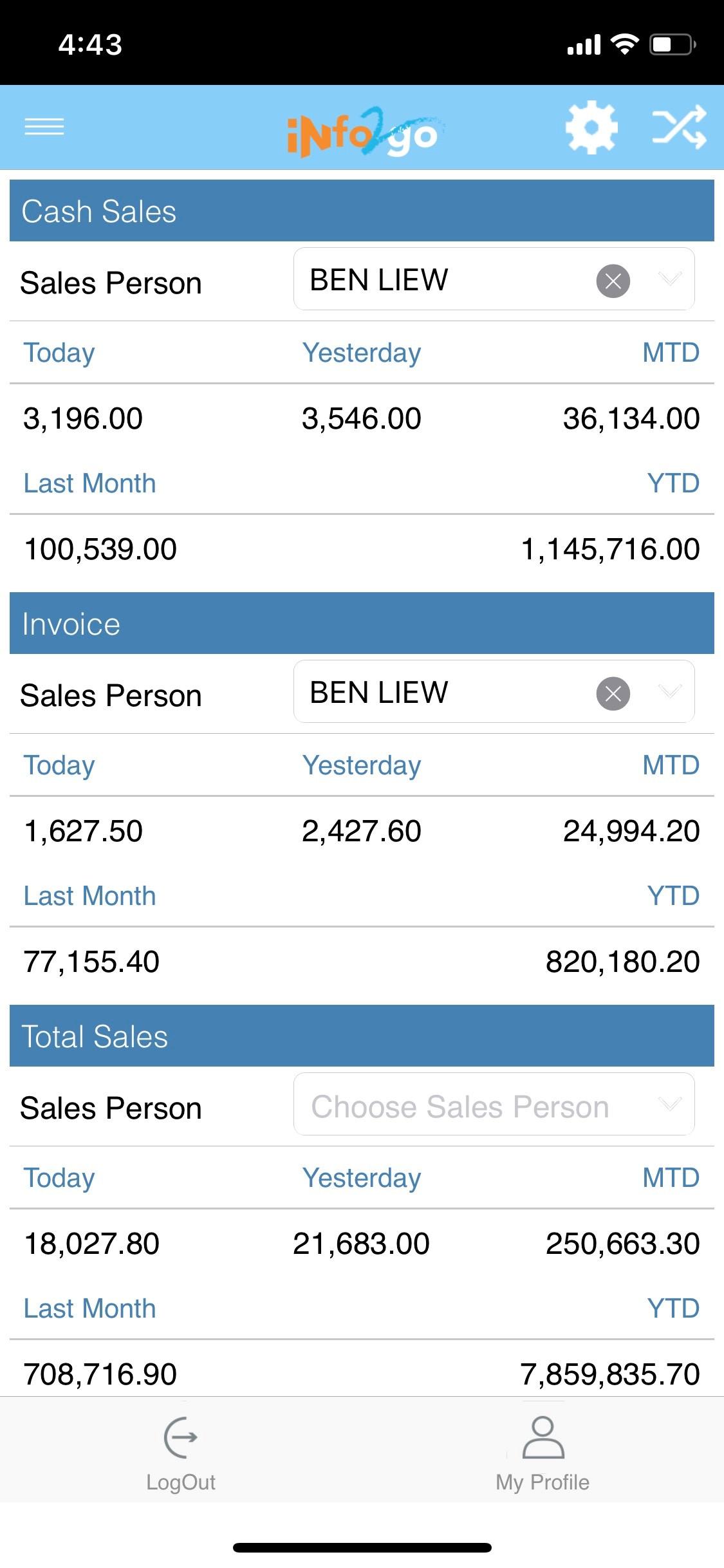Tap Invoice YTD amount 820,180.20
The width and height of the screenshot is (724, 1568).
622,962
